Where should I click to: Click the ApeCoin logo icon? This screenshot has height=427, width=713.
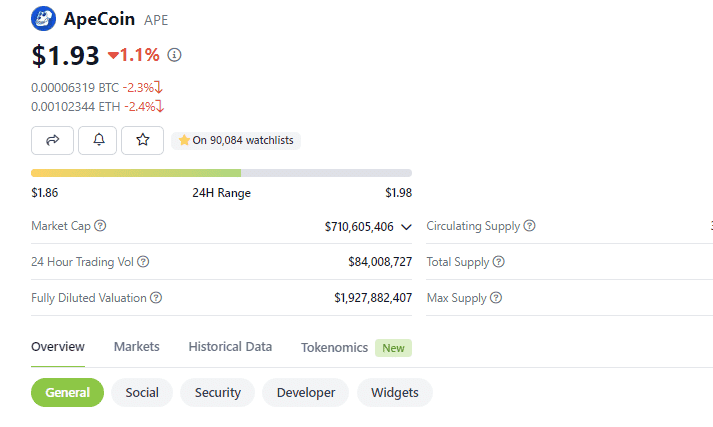tap(44, 19)
